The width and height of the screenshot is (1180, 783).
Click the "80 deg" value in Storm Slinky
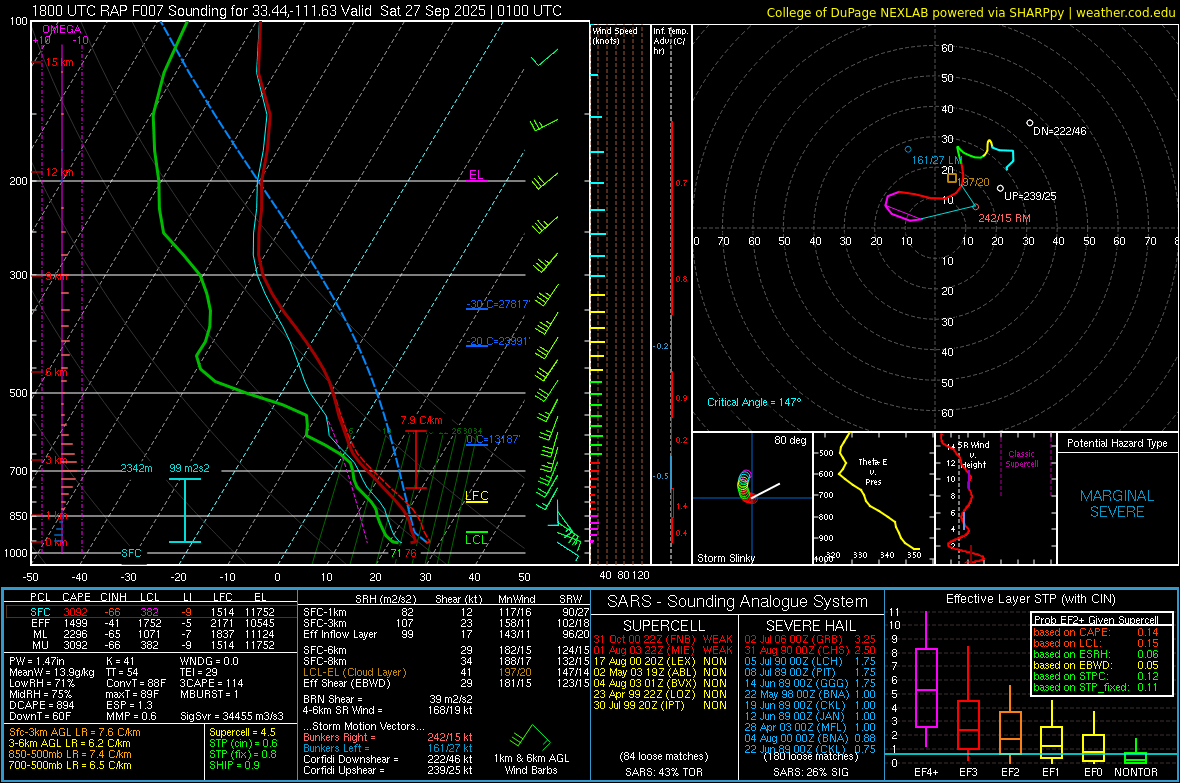[789, 440]
